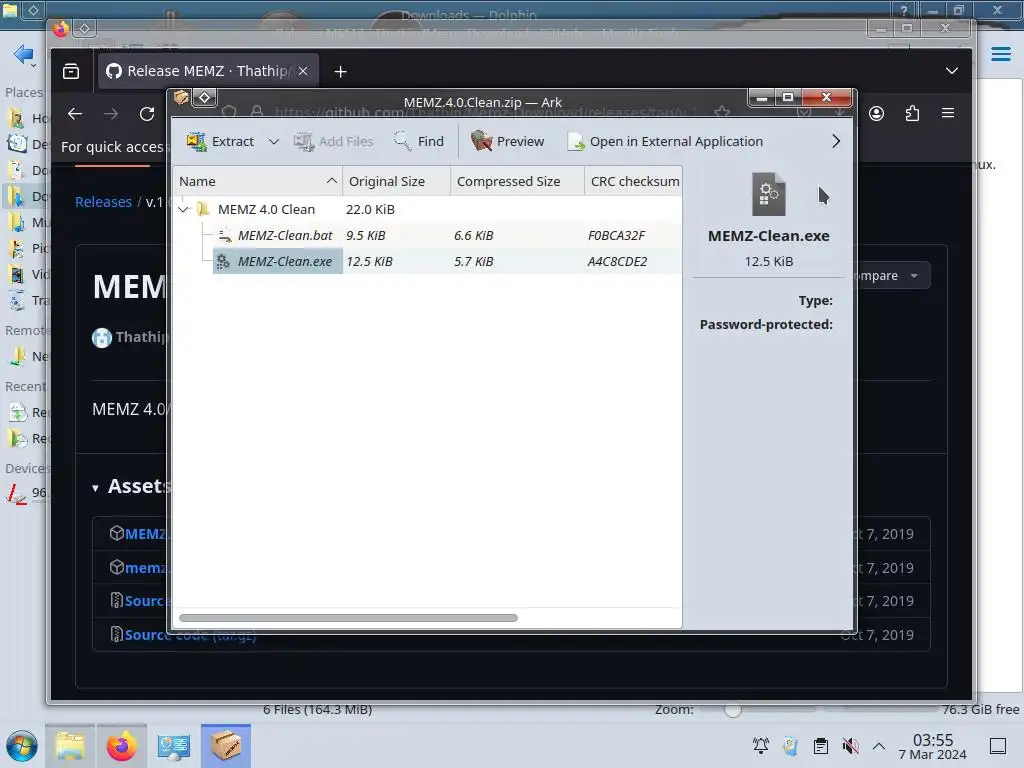
Task: Open Firefox View icon left of tab
Action: pyautogui.click(x=71, y=71)
